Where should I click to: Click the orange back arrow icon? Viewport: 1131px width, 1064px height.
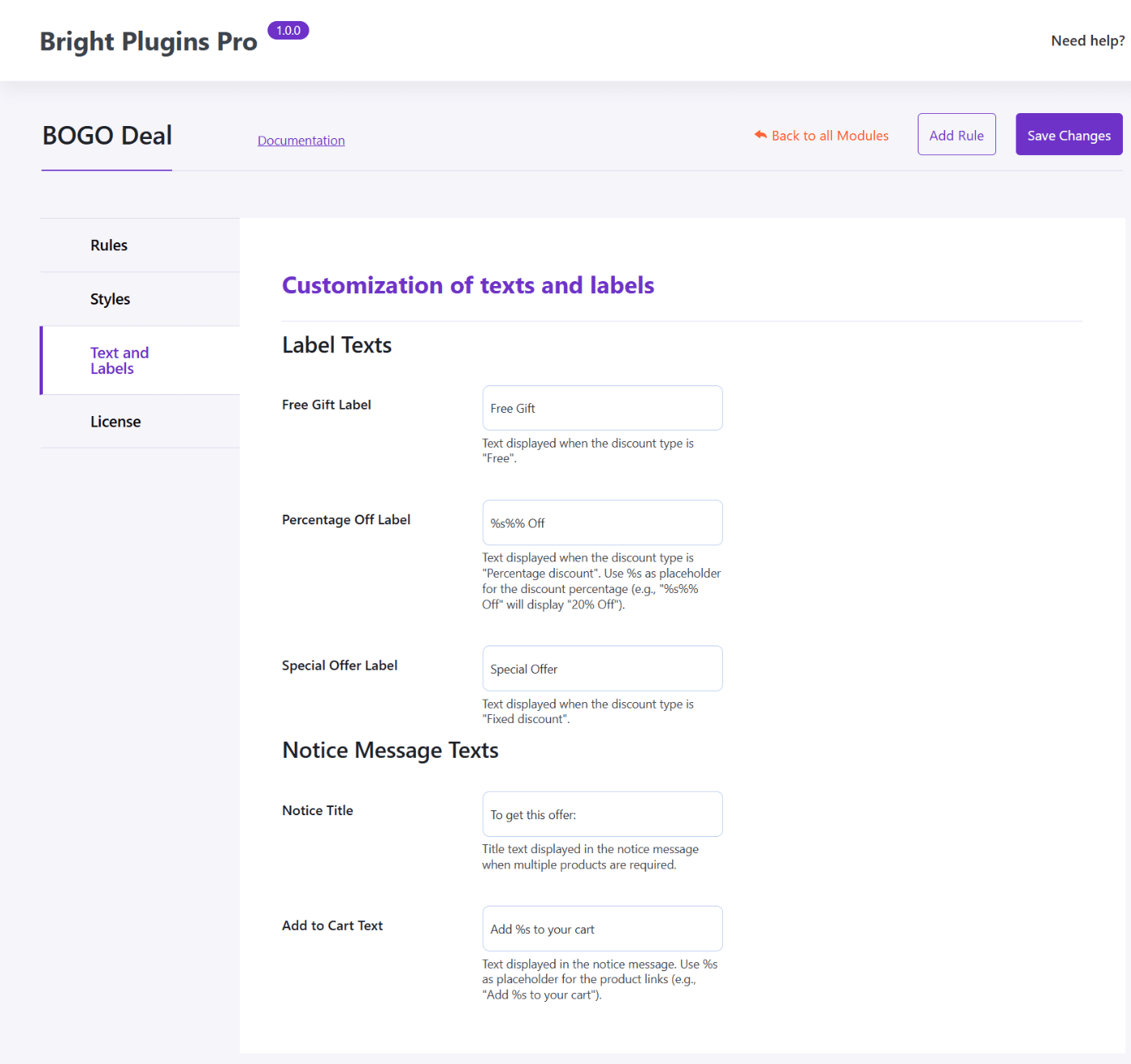(759, 134)
